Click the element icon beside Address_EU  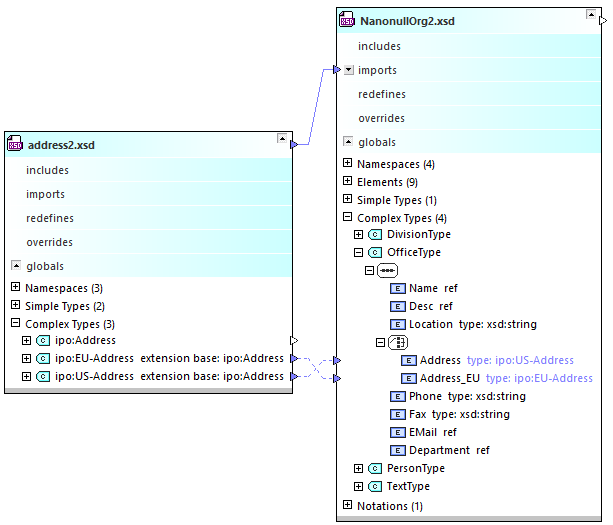tap(409, 379)
